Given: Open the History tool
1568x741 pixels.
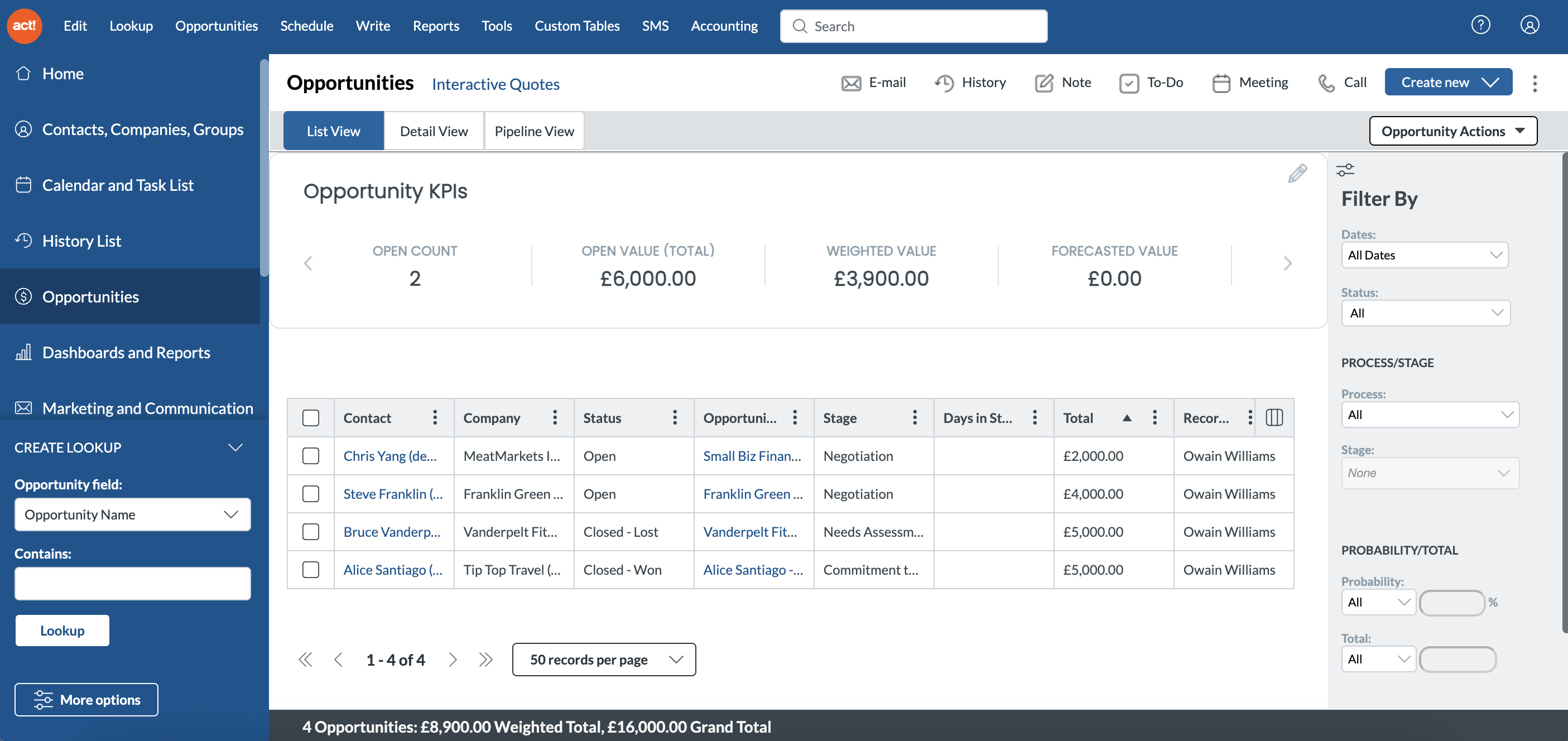Looking at the screenshot, I should tap(970, 82).
